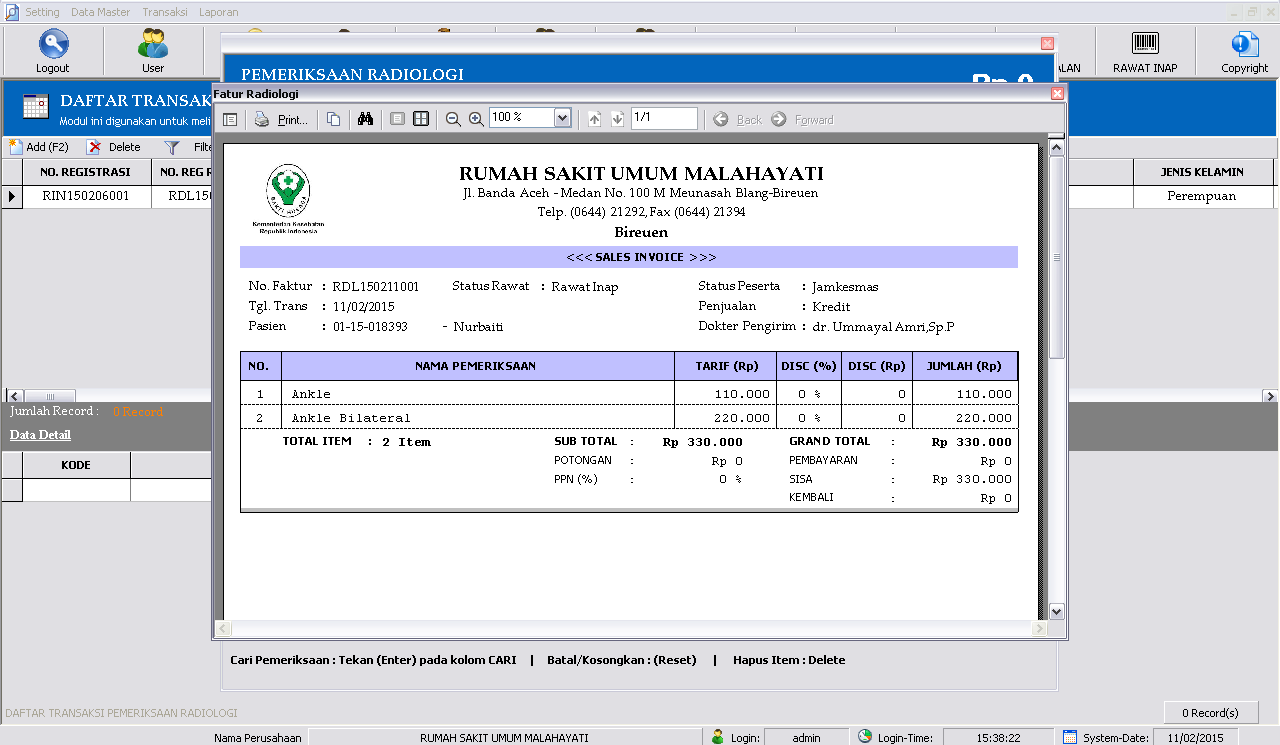Open the Transaksi menu

pyautogui.click(x=164, y=12)
